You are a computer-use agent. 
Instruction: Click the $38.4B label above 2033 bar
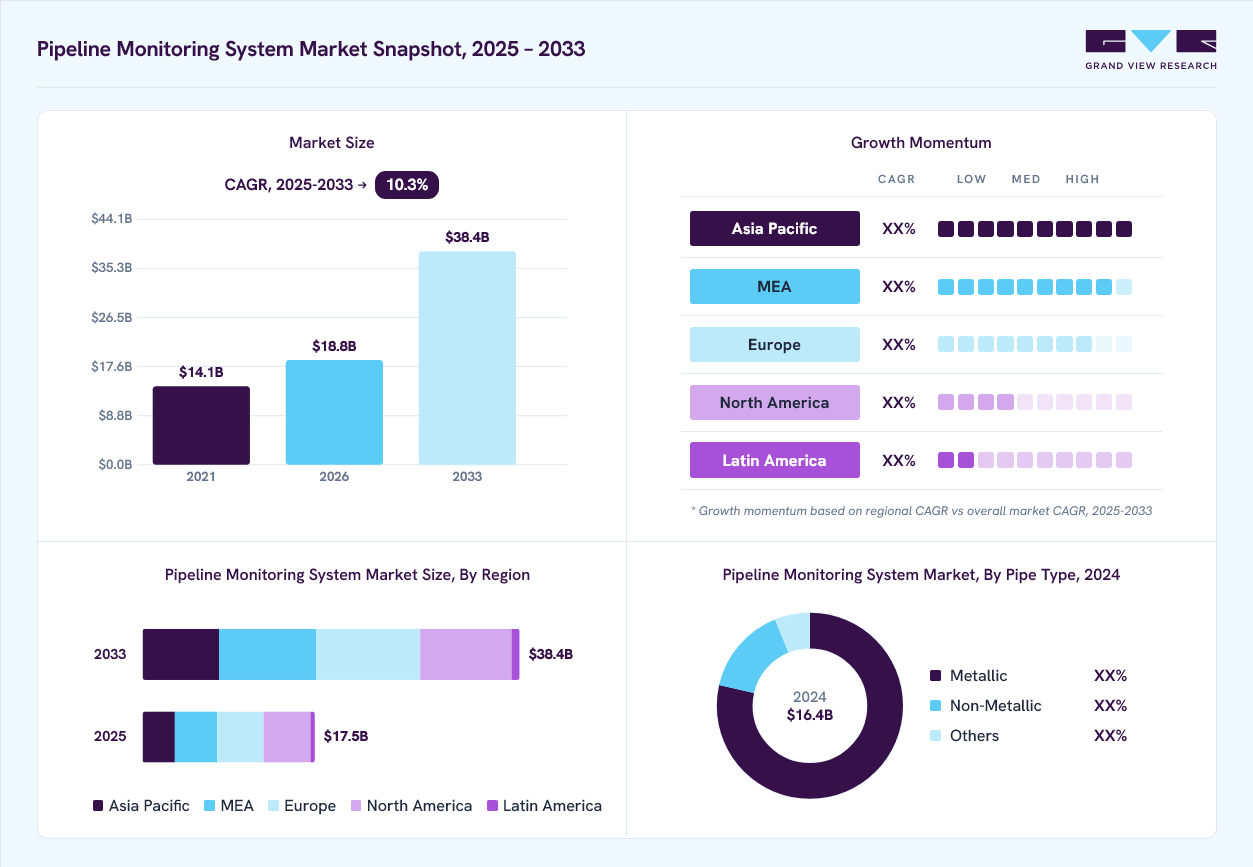pyautogui.click(x=467, y=237)
